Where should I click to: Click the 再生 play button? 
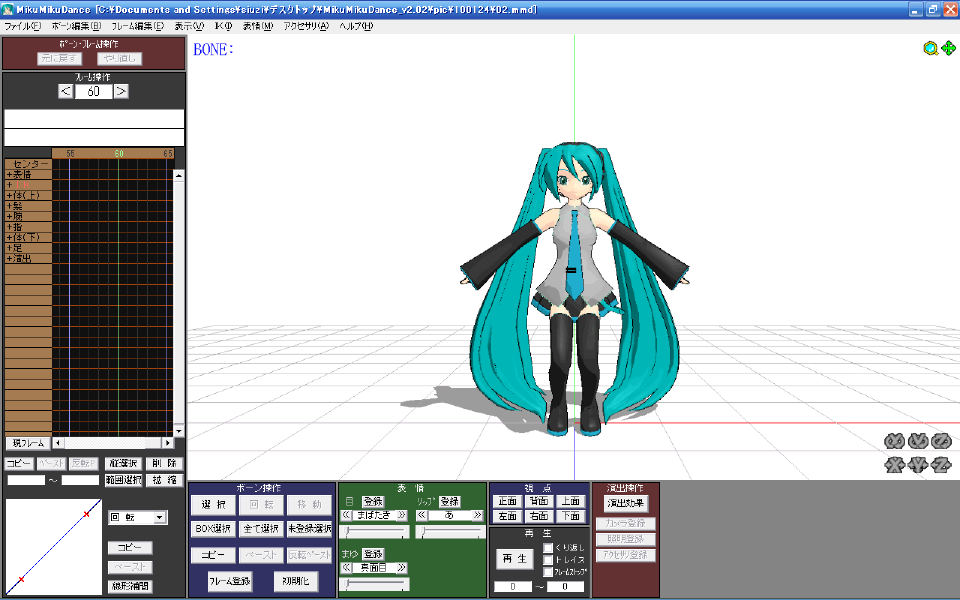pos(514,558)
